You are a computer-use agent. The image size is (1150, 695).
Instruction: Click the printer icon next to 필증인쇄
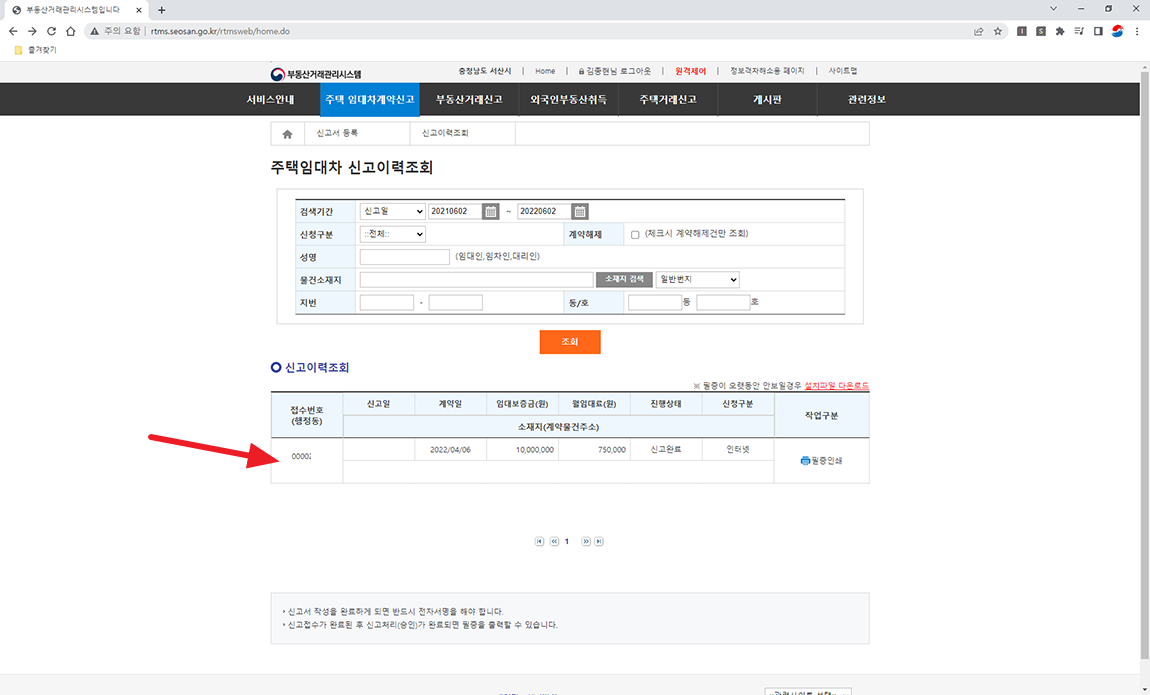tap(805, 461)
